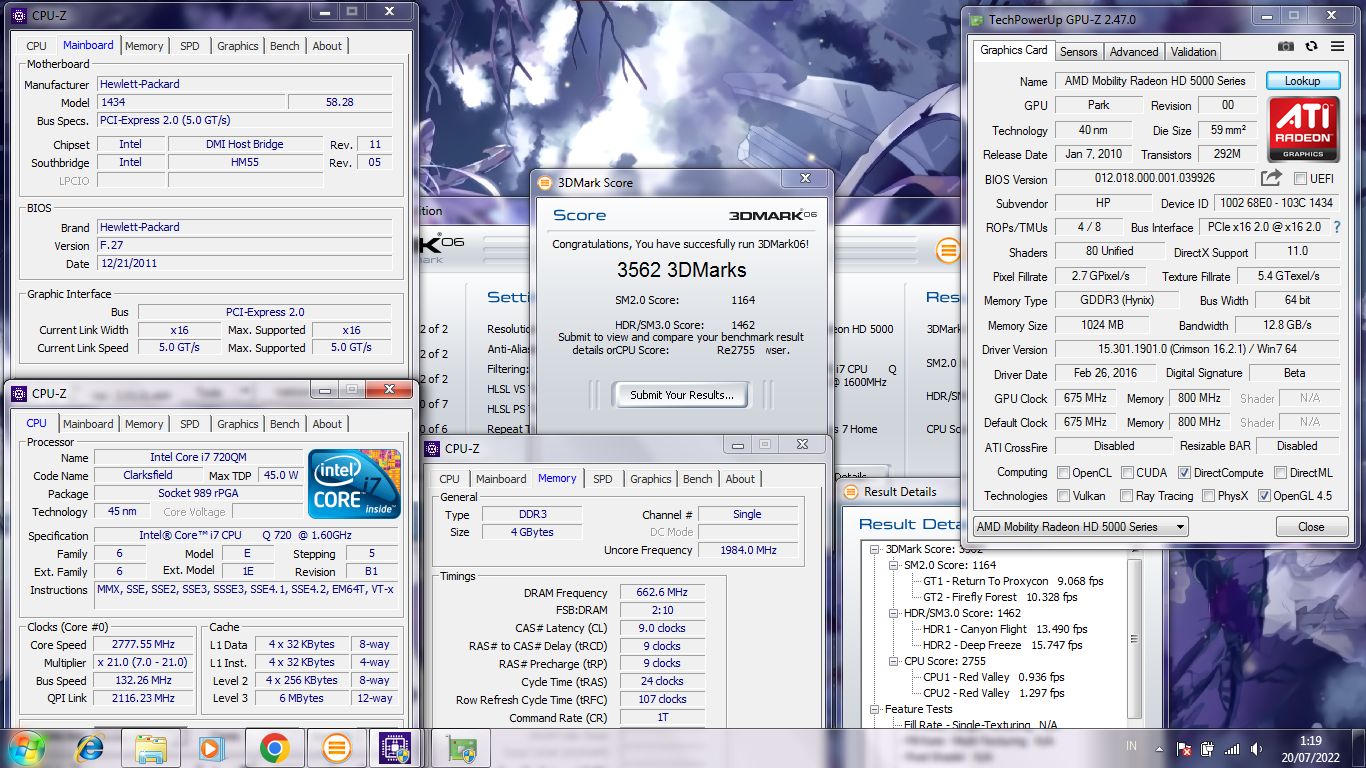This screenshot has height=768, width=1366.
Task: Toggle the PhysX checkbox
Action: pos(1208,495)
